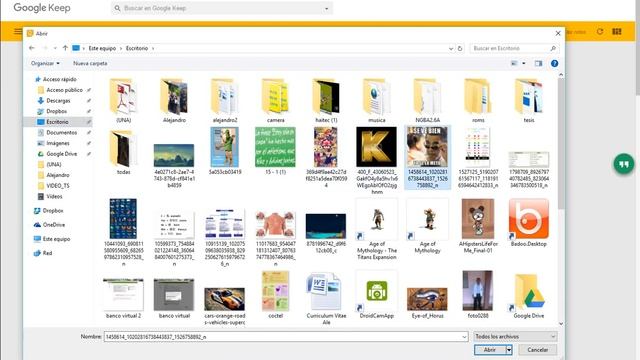Focus the Buscar en Escritorio search field

tap(514, 48)
